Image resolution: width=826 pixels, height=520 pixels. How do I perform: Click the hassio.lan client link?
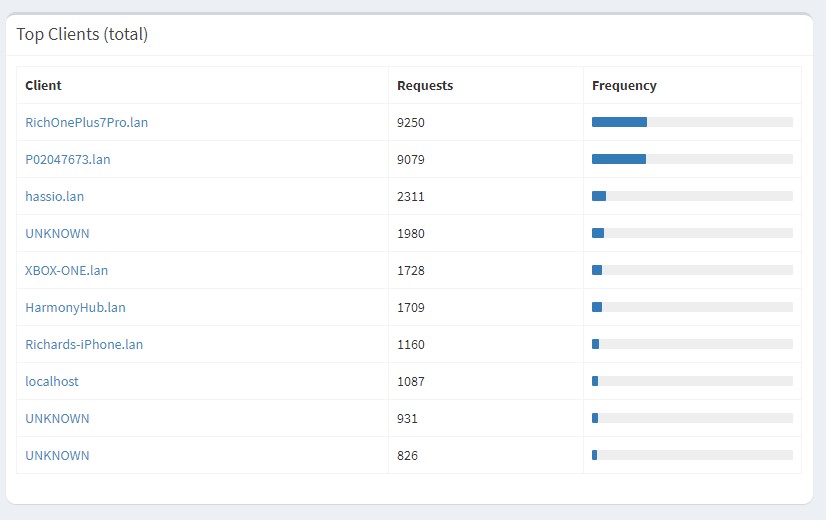(x=55, y=196)
